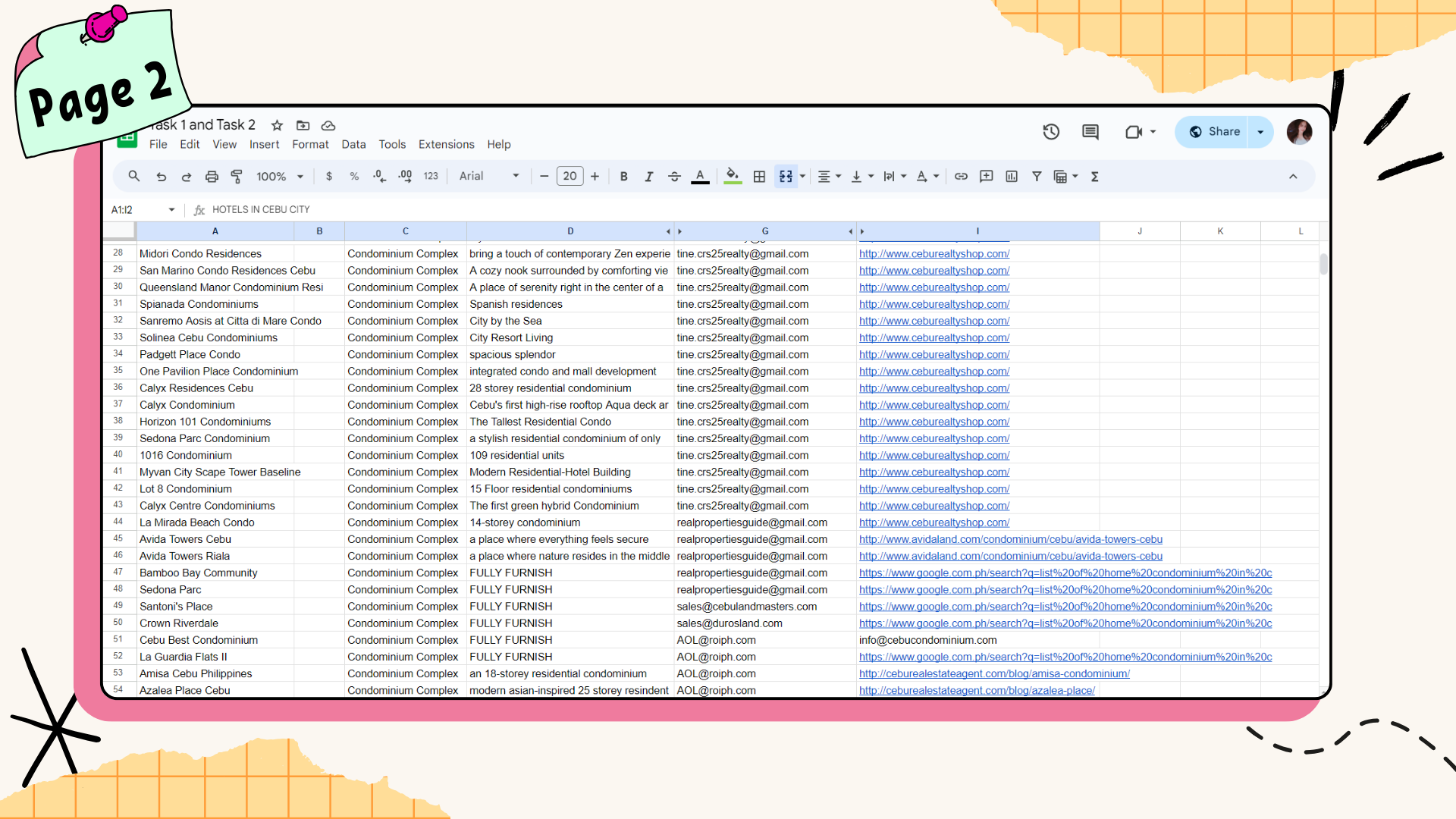
Task: Click the fill color paint bucket
Action: [x=732, y=175]
